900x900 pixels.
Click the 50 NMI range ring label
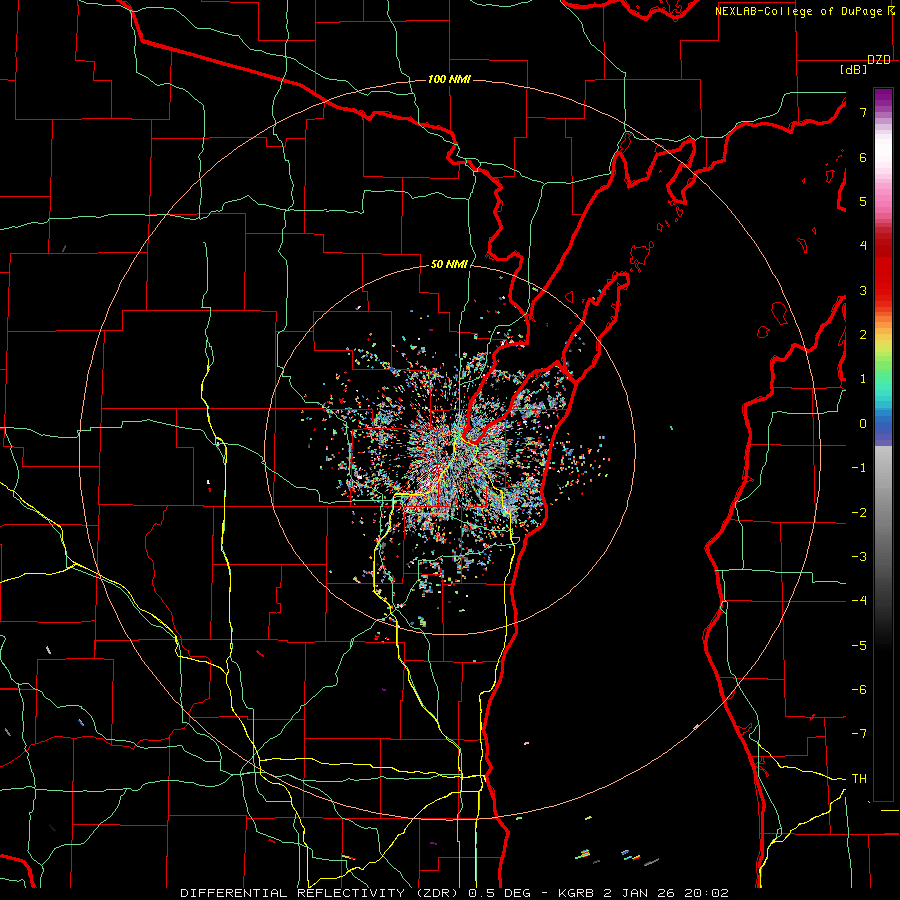coord(449,264)
